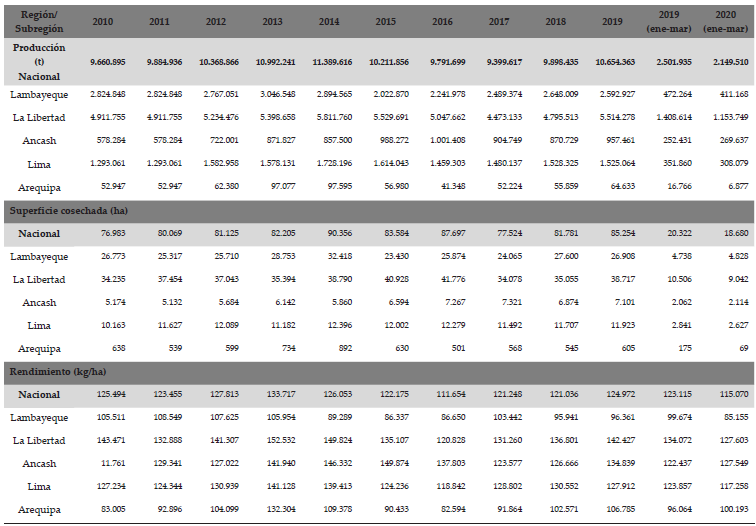Click the 2015 column header

tap(385, 21)
